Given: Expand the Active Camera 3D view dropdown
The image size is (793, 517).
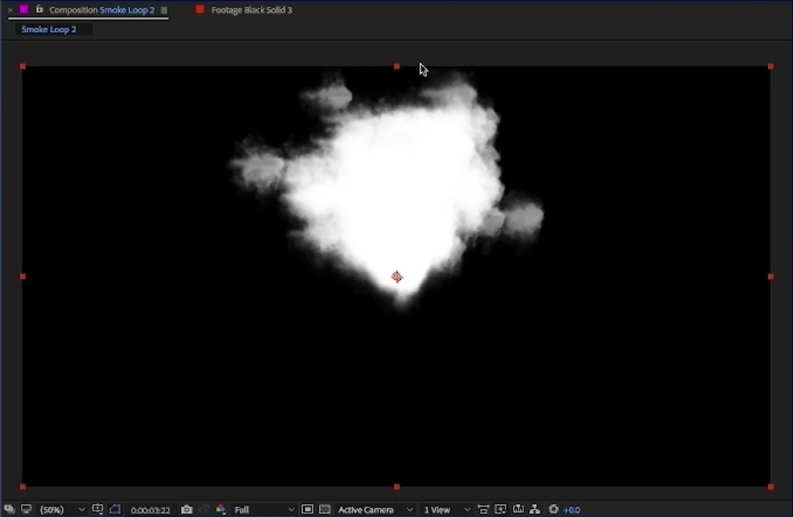Looking at the screenshot, I should 375,510.
